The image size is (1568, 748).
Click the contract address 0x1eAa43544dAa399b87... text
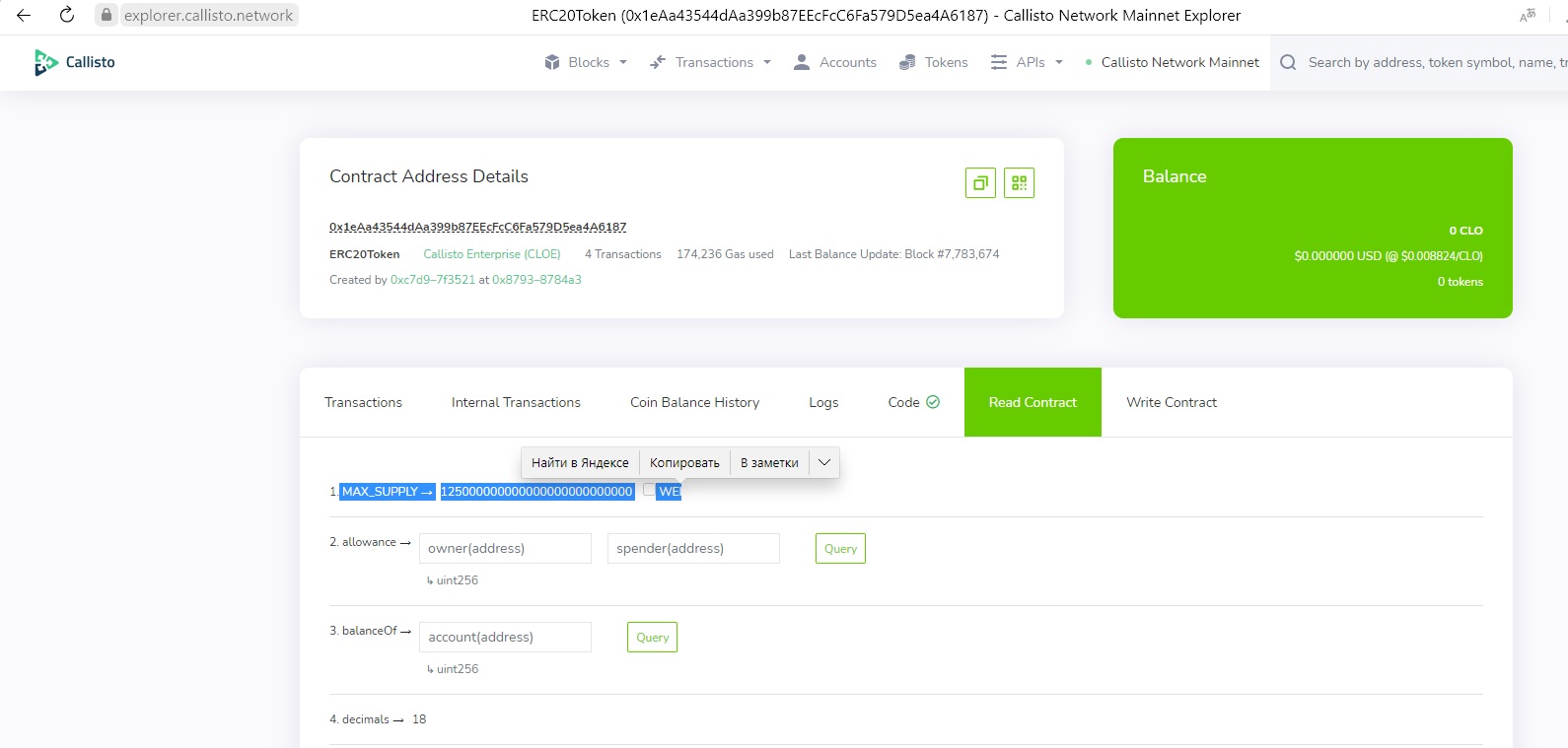point(478,227)
